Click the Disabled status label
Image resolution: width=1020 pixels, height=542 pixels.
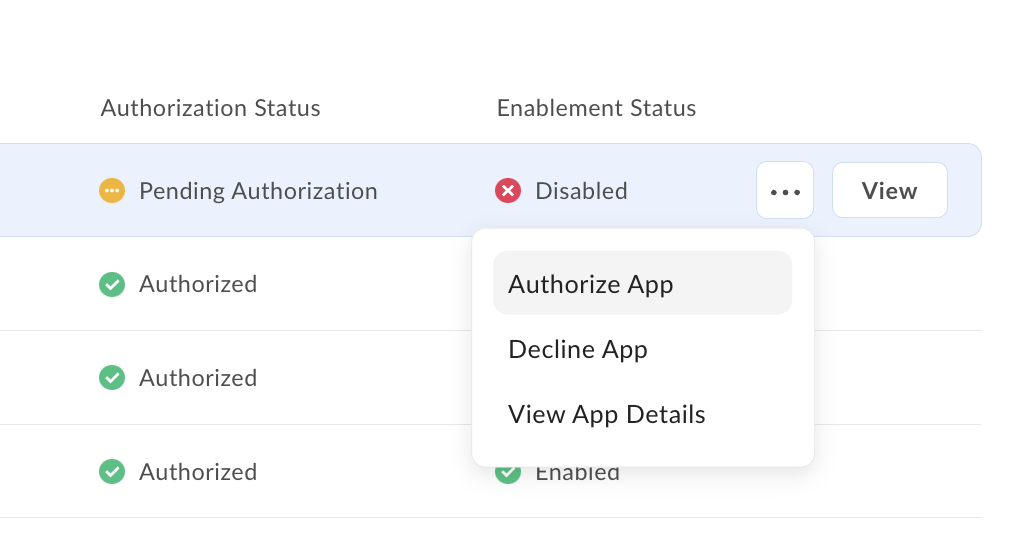coord(581,190)
